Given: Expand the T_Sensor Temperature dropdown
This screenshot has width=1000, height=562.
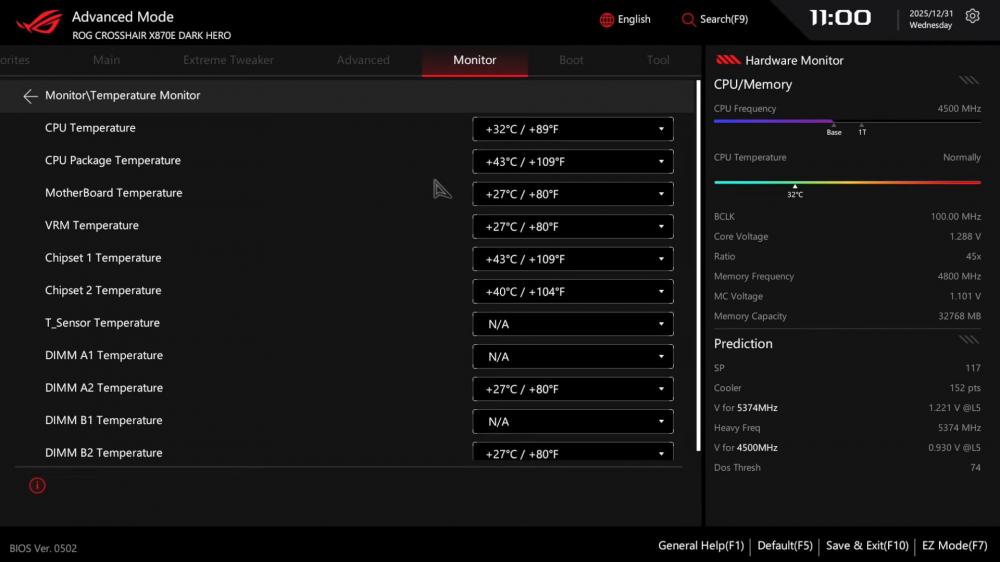Looking at the screenshot, I should tap(572, 324).
